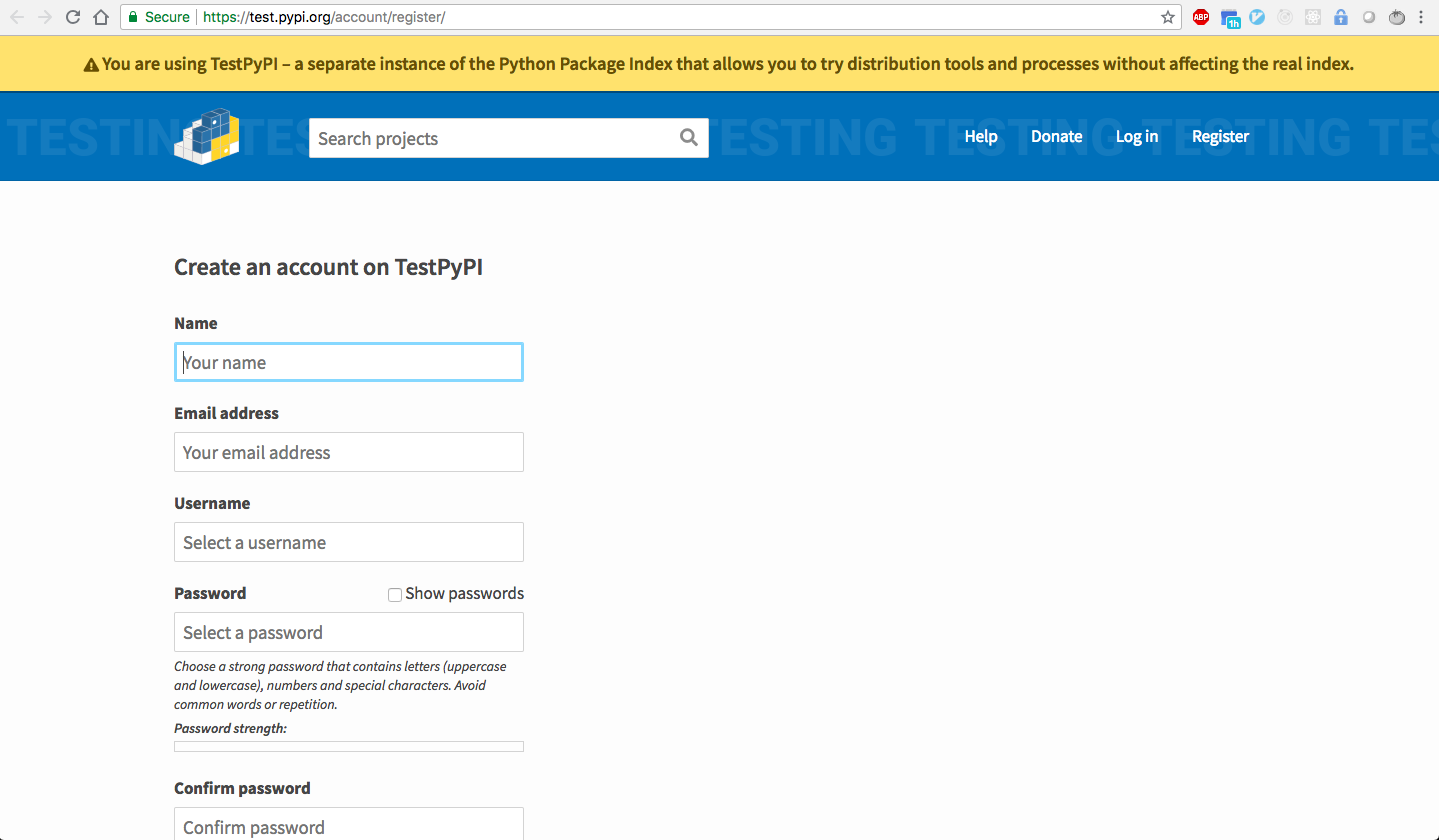Viewport: 1439px width, 840px height.
Task: Enable the Show passwords checkbox
Action: point(395,595)
